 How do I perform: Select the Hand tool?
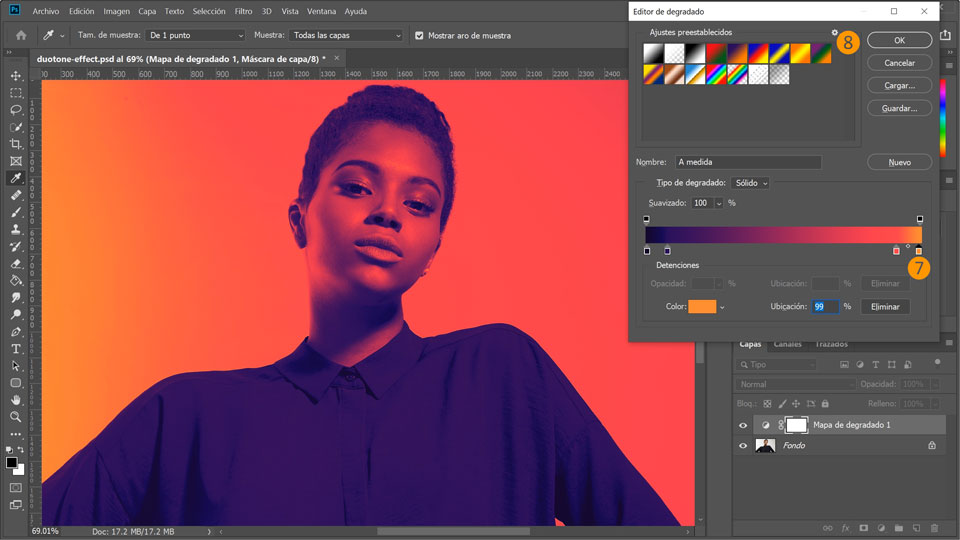click(x=16, y=400)
